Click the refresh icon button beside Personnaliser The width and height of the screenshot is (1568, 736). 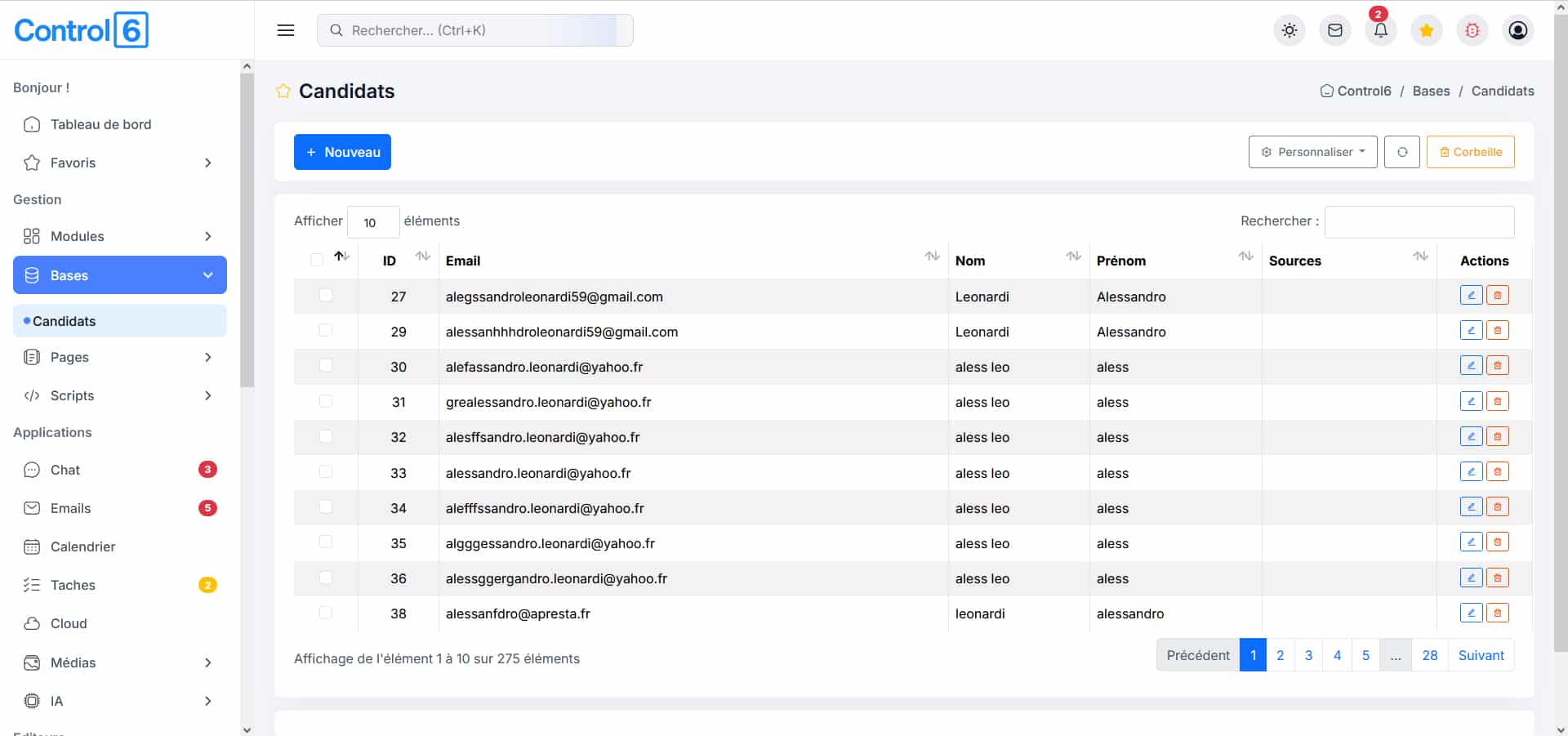(x=1401, y=152)
